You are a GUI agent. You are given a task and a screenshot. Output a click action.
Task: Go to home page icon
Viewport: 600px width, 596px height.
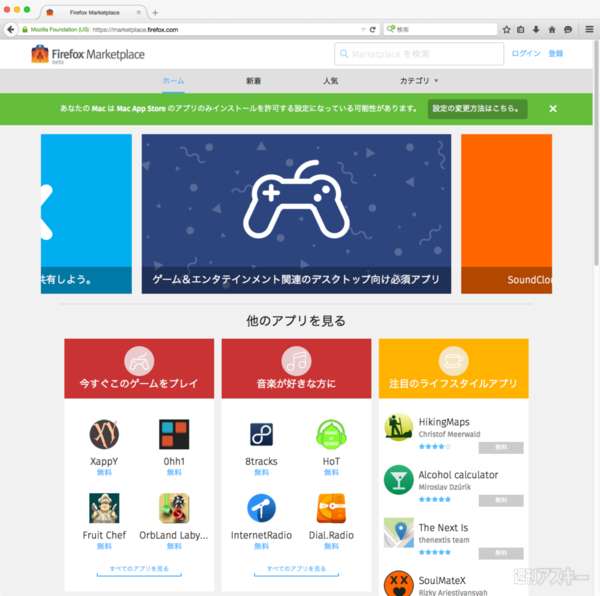[x=552, y=29]
